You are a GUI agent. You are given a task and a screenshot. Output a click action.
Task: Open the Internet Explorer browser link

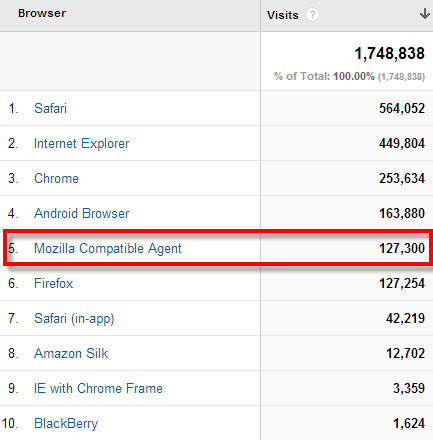click(81, 143)
